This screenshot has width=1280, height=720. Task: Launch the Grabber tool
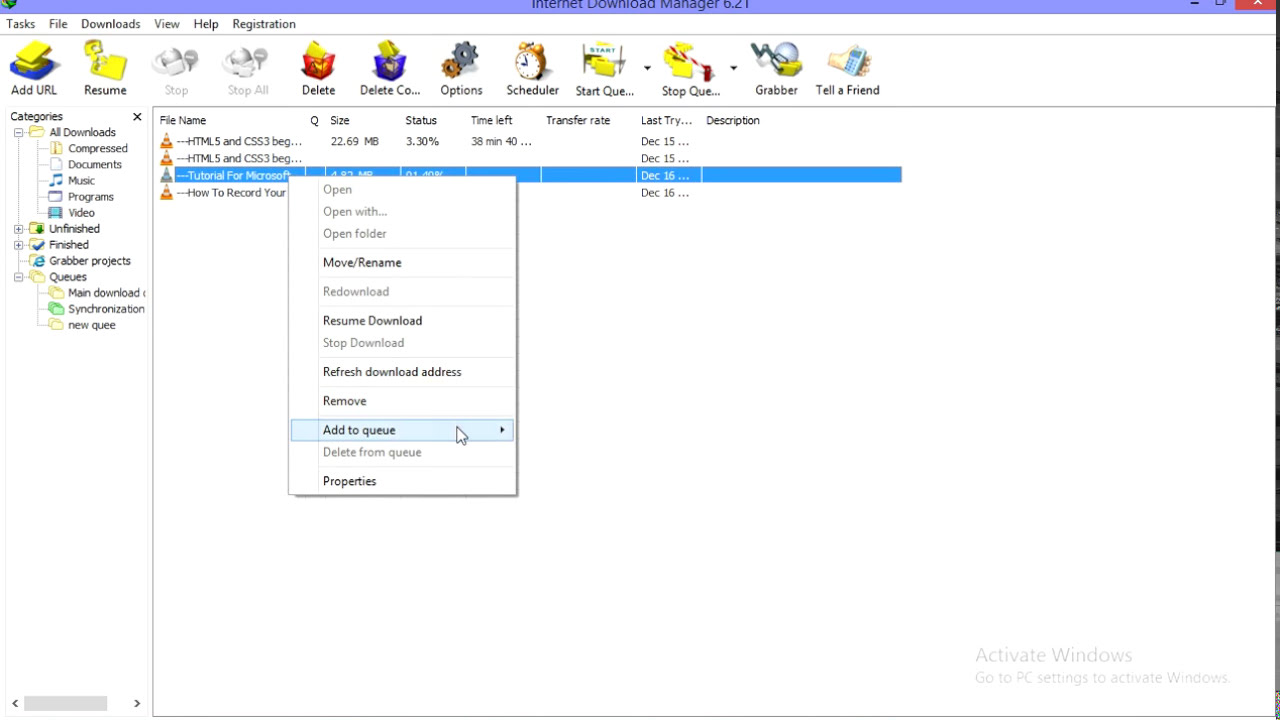point(776,69)
